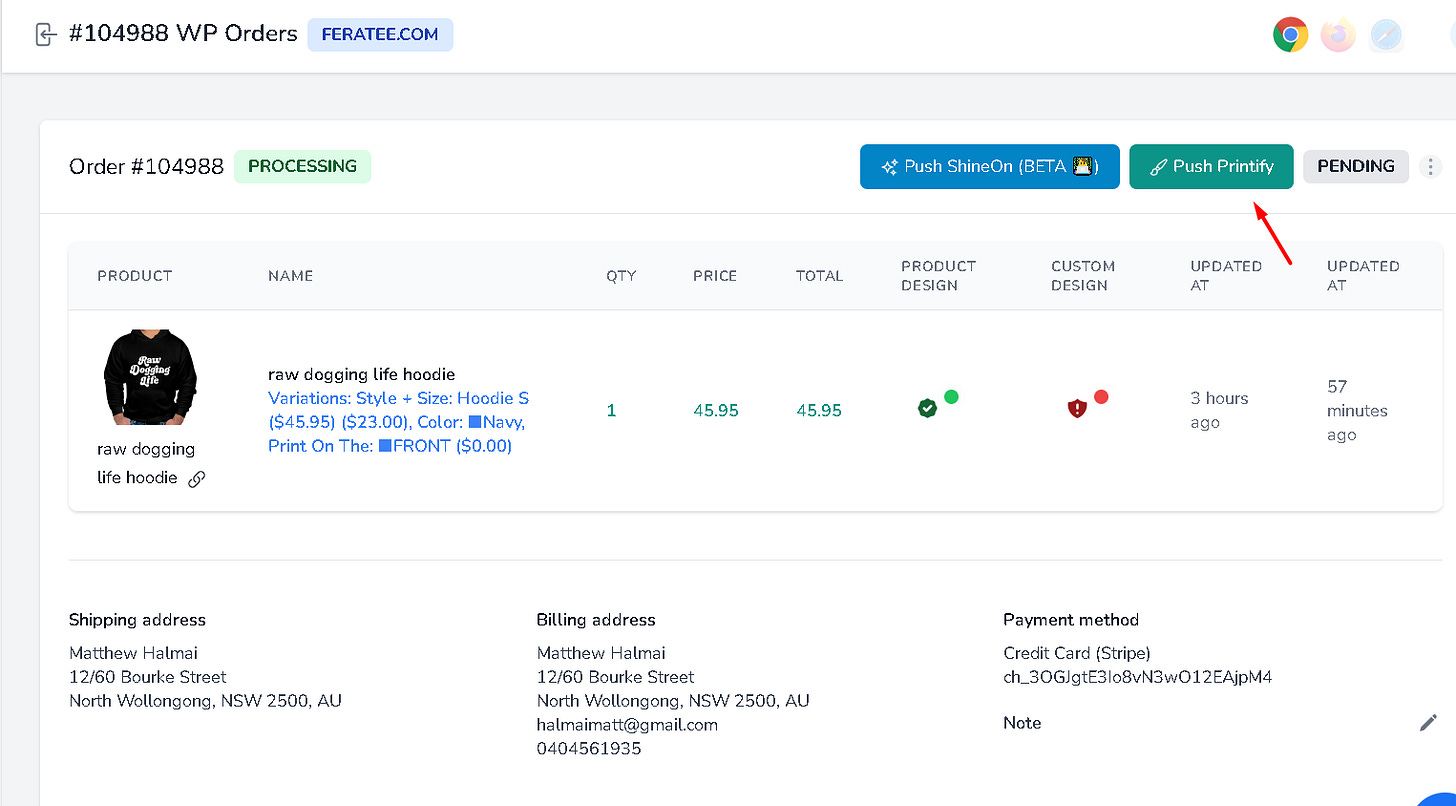
Task: Open the order in Chrome browser icon
Action: click(x=1291, y=35)
